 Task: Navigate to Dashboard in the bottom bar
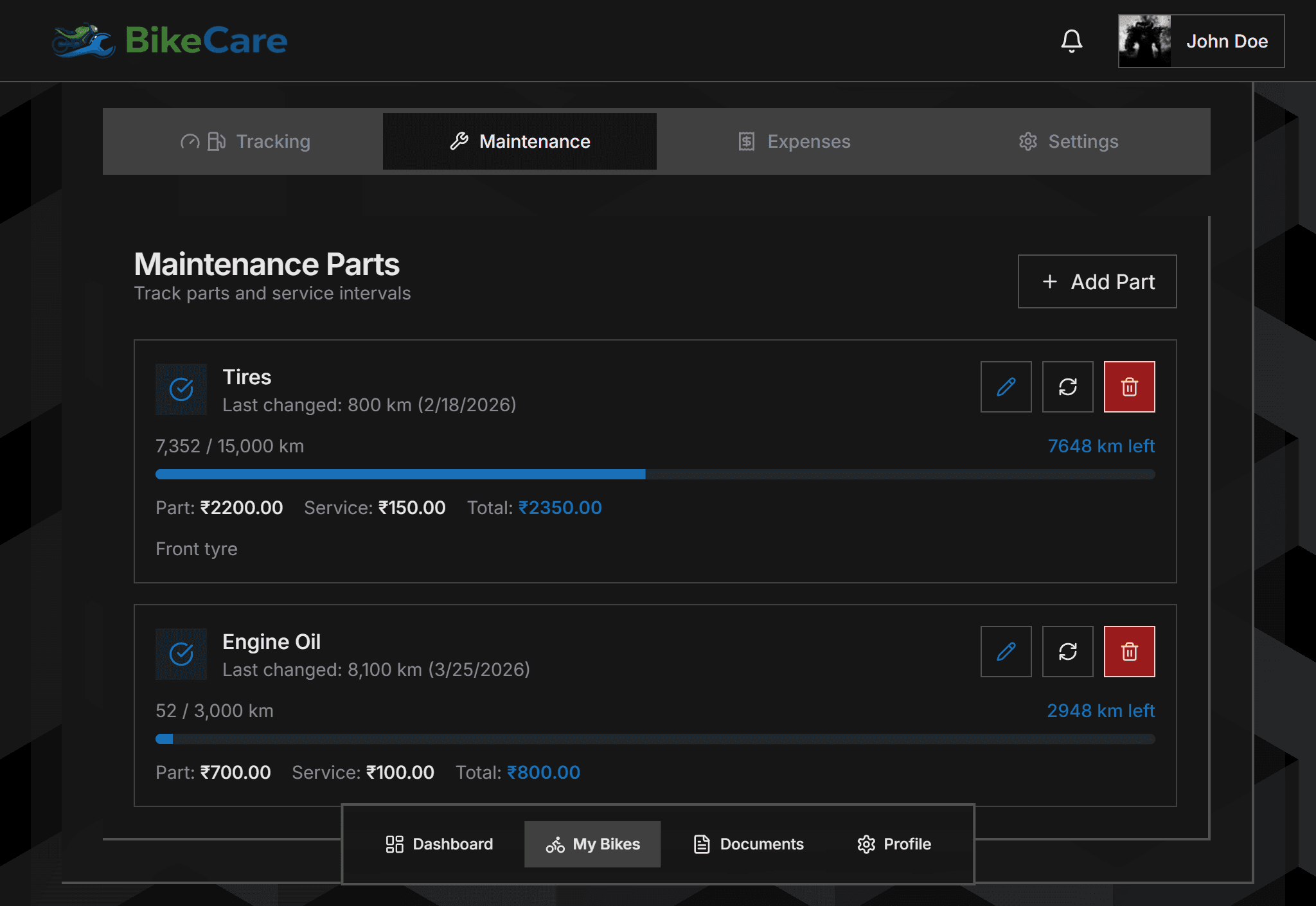[x=440, y=844]
